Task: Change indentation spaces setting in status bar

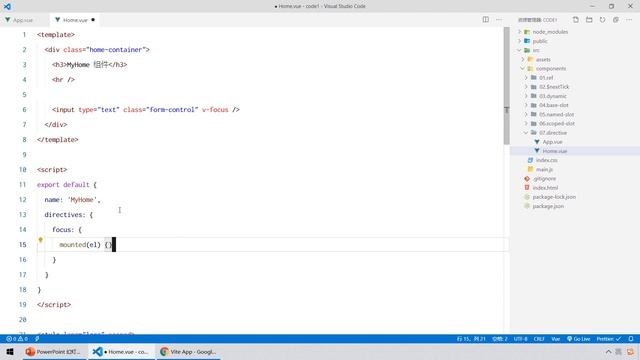Action: [500, 339]
